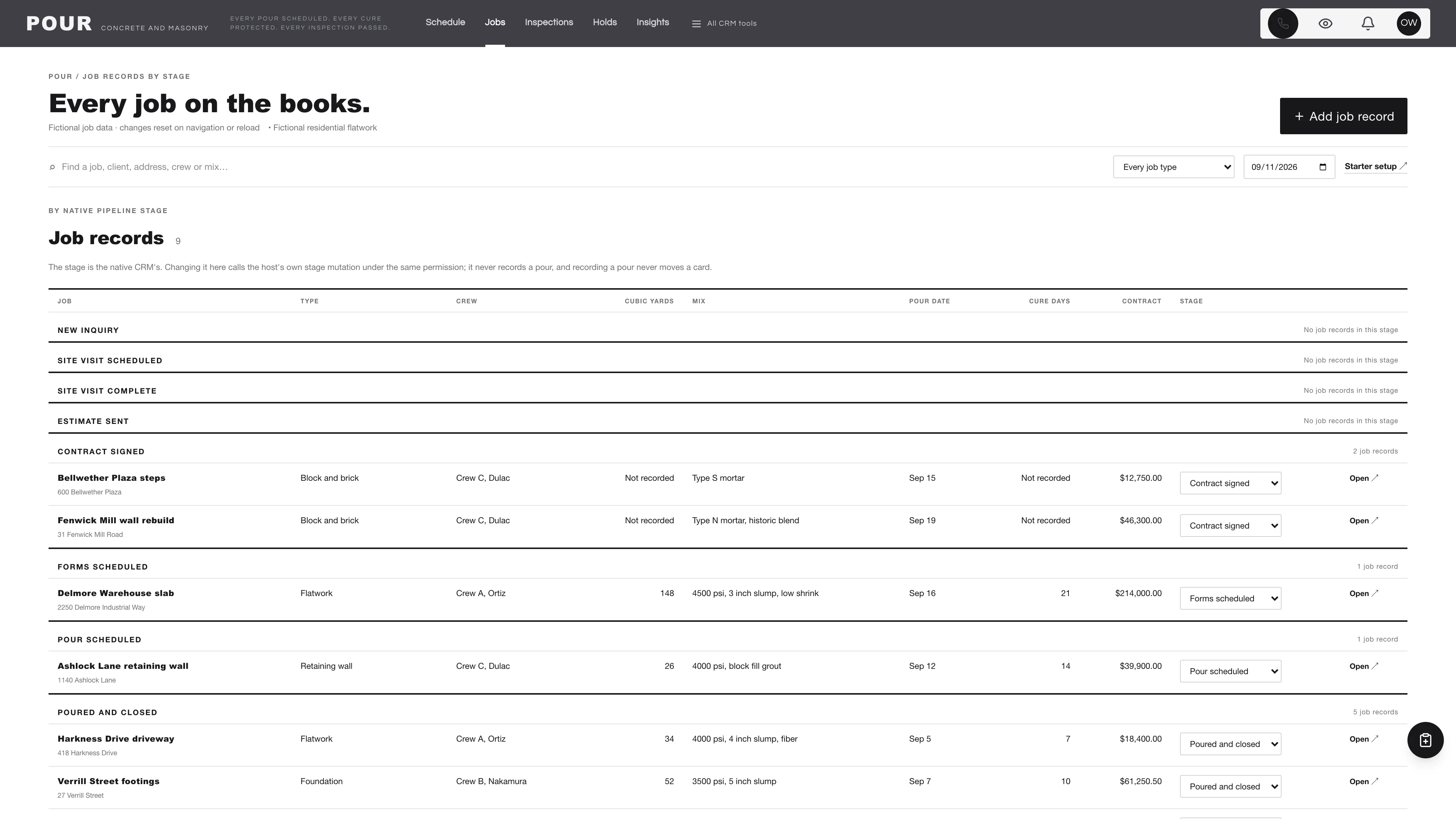The height and width of the screenshot is (819, 1456).
Task: Click the Add job record button
Action: click(1343, 116)
